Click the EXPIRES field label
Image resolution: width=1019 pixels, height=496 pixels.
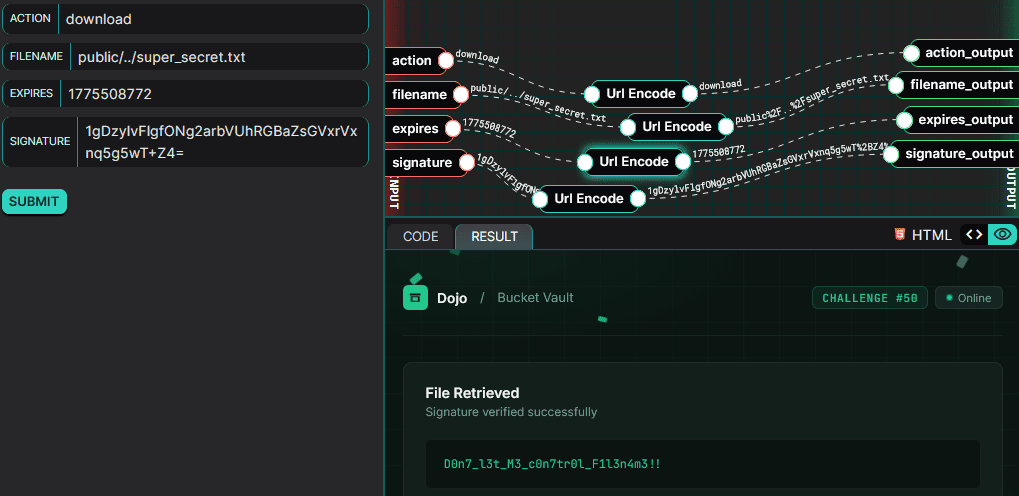tap(32, 94)
